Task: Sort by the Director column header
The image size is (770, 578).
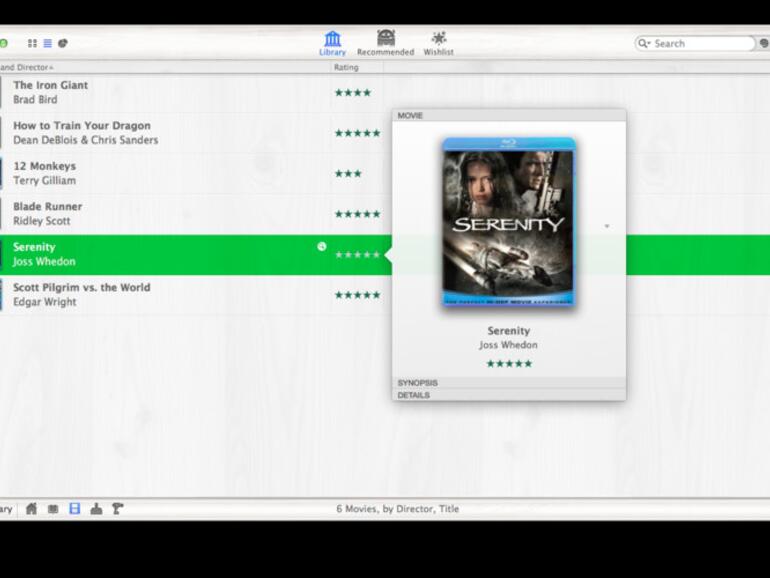Action: 26,67
